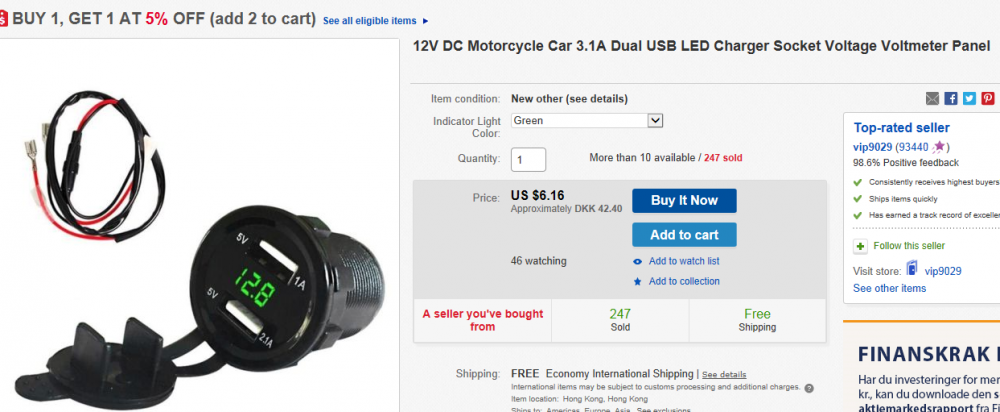
Task: Click the Buy It Now button
Action: pyautogui.click(x=684, y=200)
